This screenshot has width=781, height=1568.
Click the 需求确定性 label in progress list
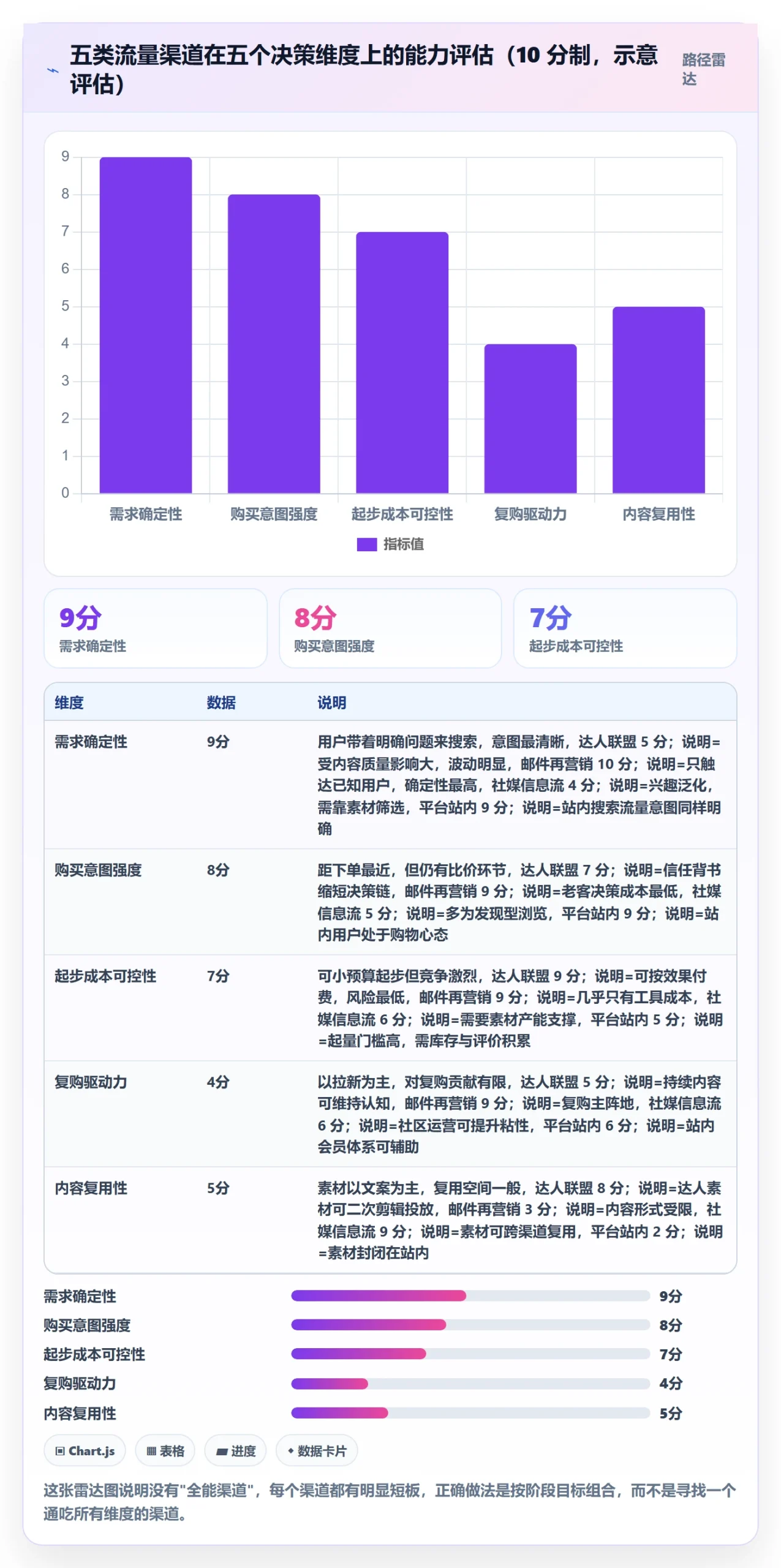tap(80, 1296)
